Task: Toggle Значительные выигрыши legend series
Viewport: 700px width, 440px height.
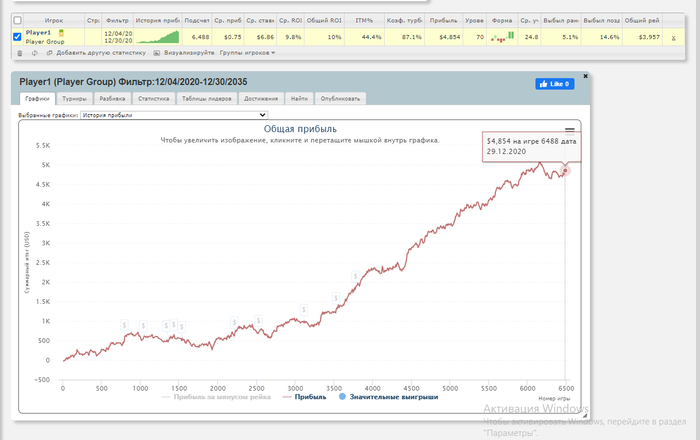Action: click(388, 397)
